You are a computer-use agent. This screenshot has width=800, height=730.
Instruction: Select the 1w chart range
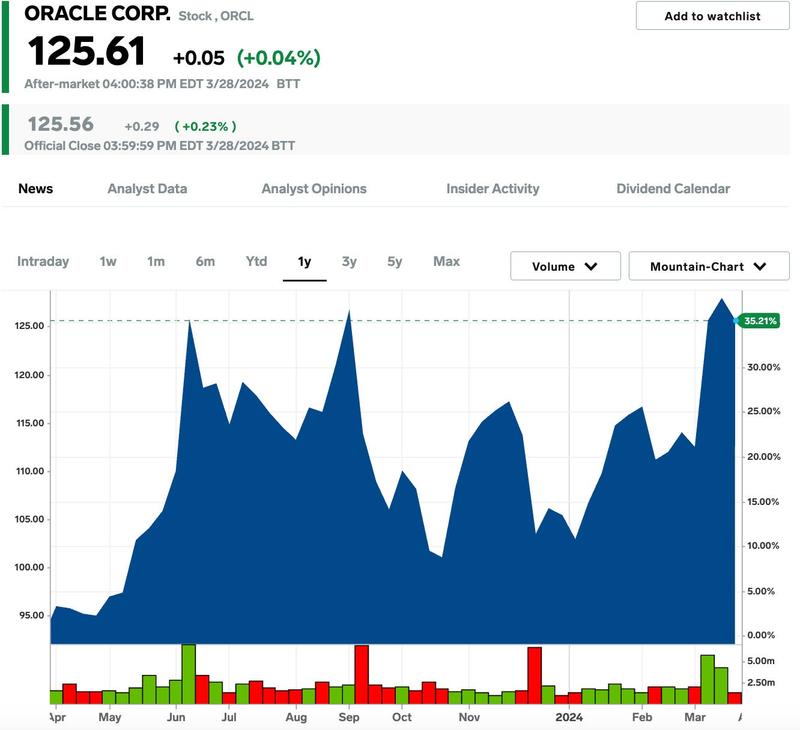click(108, 261)
